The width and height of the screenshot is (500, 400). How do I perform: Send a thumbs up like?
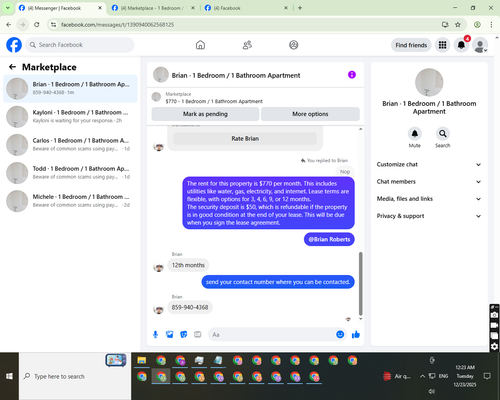356,334
